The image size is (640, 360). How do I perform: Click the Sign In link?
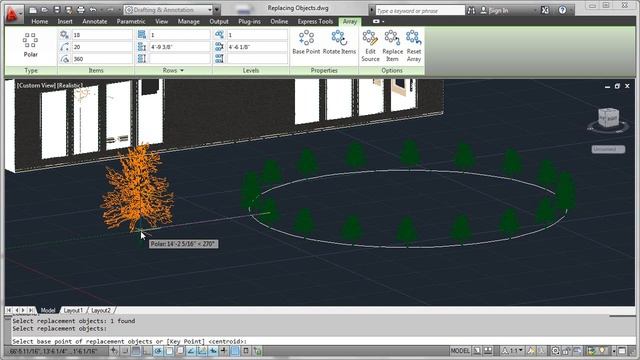(498, 11)
